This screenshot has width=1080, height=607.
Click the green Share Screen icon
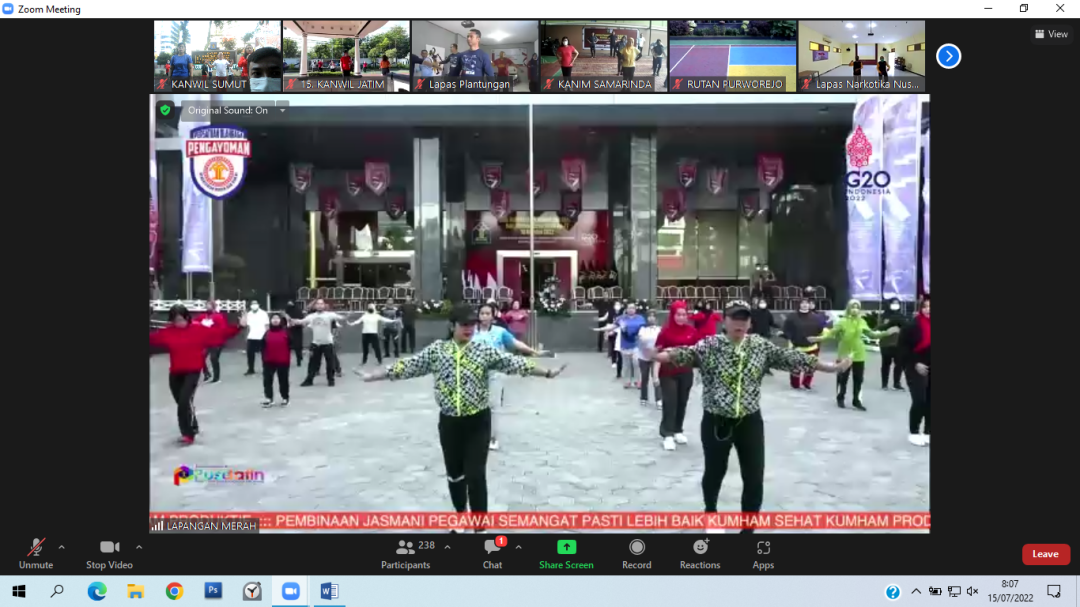(566, 548)
